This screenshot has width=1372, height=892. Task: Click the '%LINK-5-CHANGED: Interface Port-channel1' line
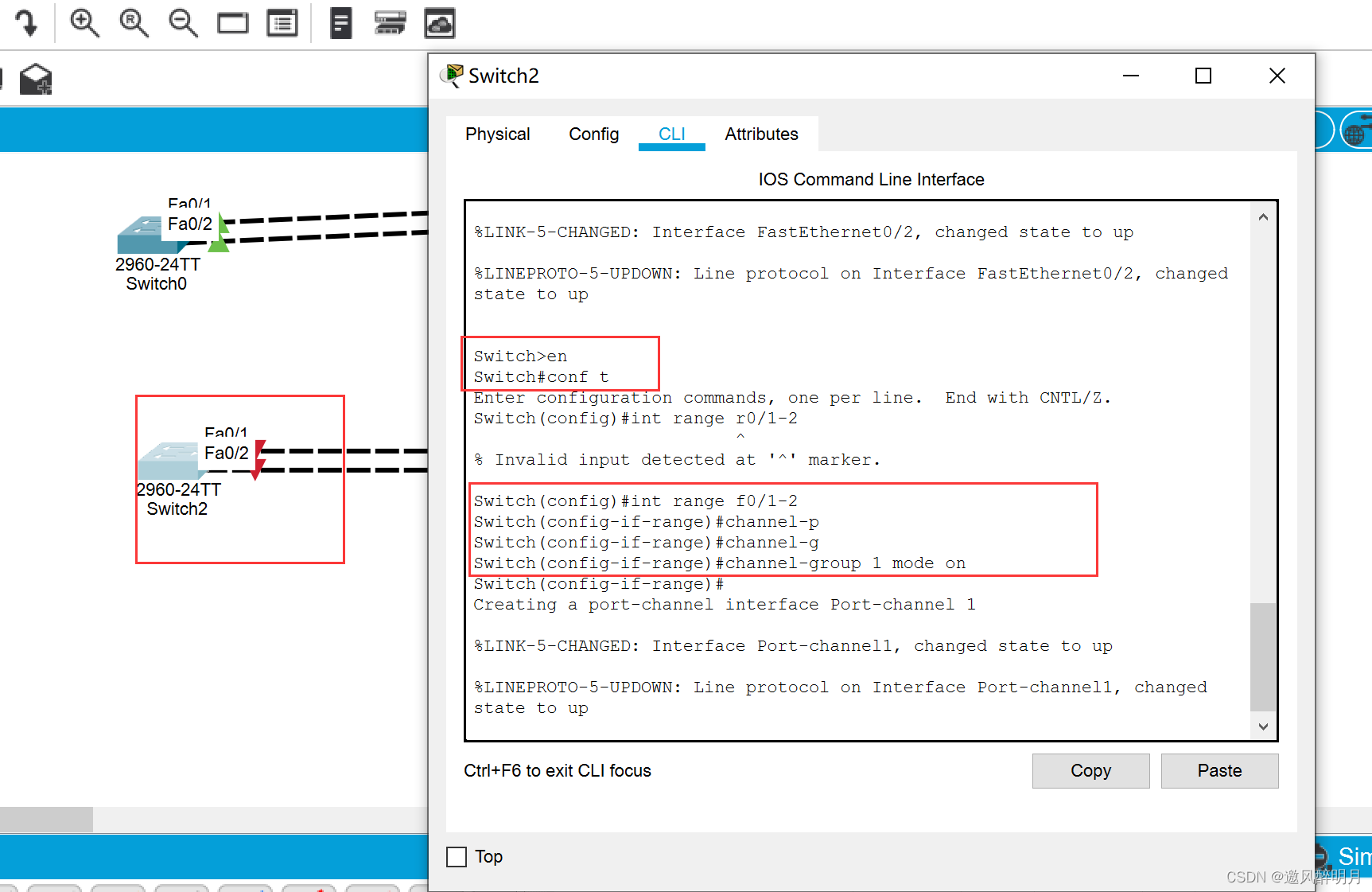click(x=793, y=646)
